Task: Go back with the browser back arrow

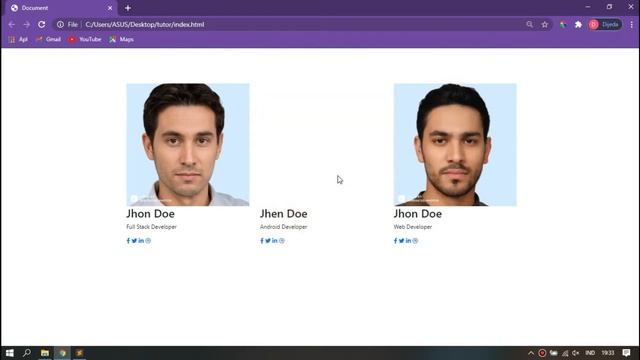Action: [11, 24]
